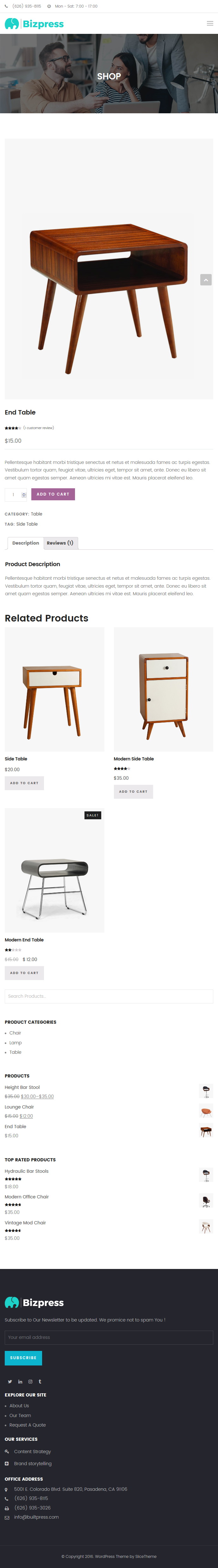Open the Modern End Table product image
The height and width of the screenshot is (1568, 218).
54,870
